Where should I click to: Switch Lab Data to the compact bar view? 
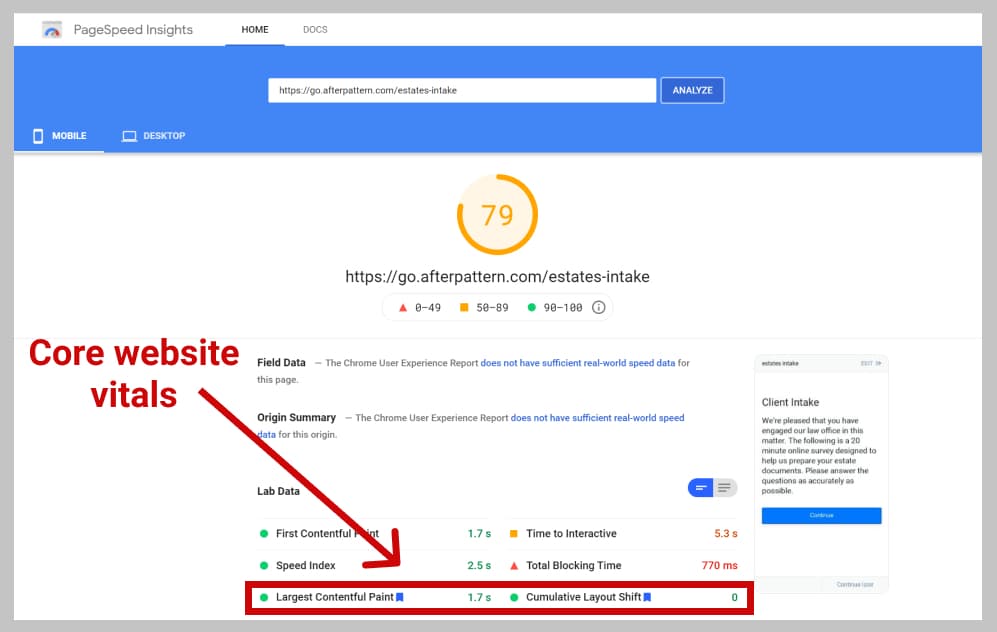[701, 488]
